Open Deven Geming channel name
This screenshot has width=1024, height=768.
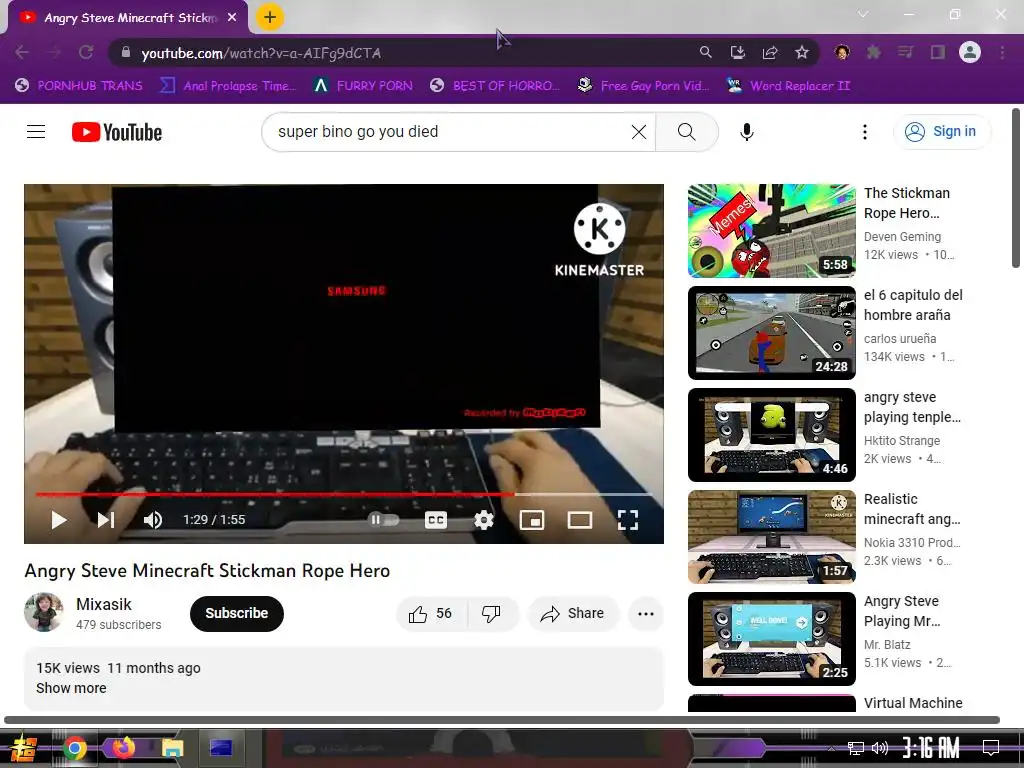pos(903,237)
